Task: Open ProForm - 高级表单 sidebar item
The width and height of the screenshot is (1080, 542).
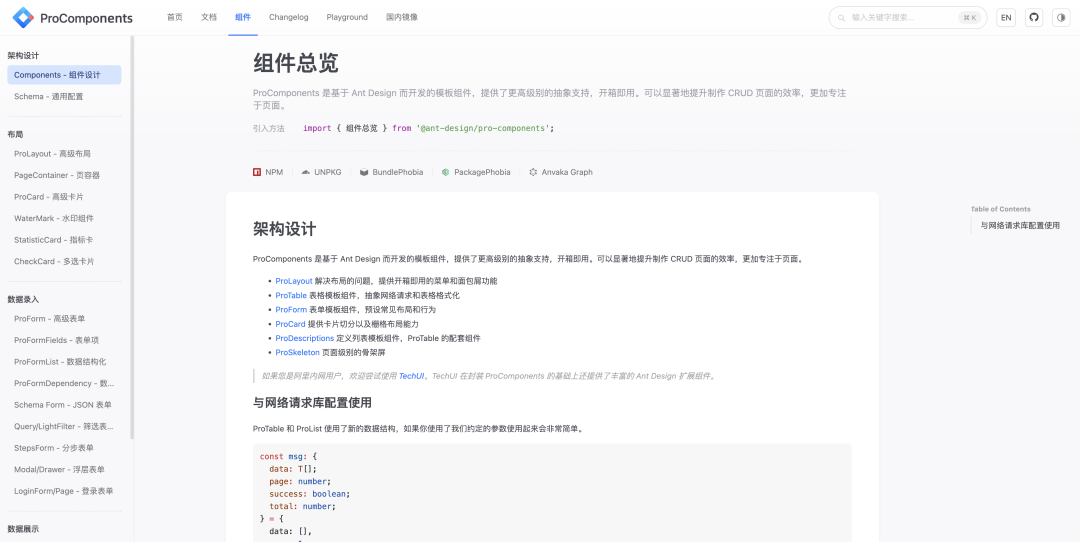Action: (x=64, y=319)
